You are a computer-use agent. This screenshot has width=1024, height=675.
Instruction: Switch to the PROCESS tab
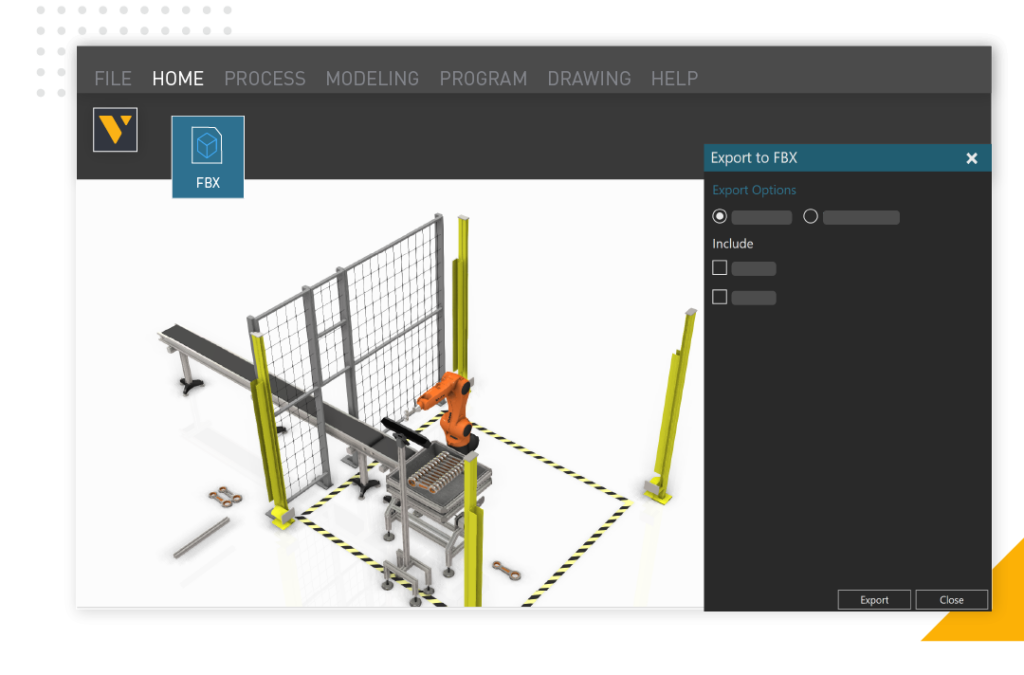pyautogui.click(x=265, y=78)
